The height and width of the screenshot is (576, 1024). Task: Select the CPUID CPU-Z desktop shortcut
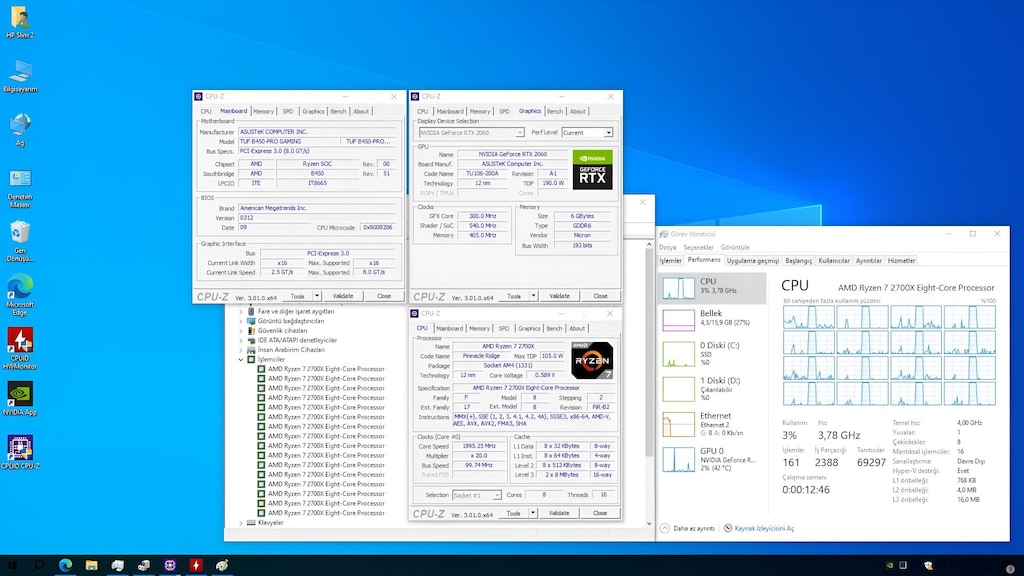tap(20, 452)
